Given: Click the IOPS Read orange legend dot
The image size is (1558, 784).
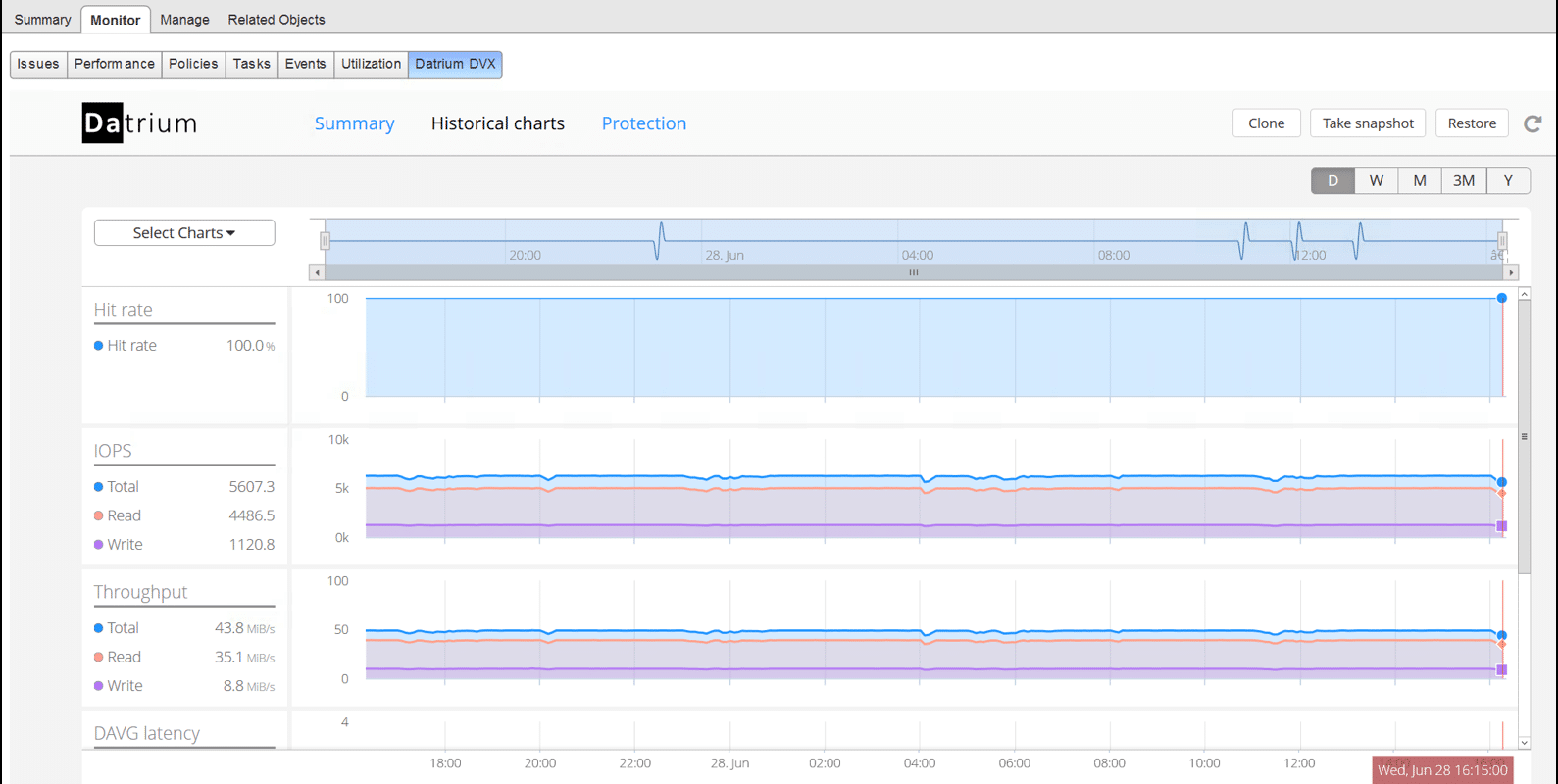Looking at the screenshot, I should point(98,515).
